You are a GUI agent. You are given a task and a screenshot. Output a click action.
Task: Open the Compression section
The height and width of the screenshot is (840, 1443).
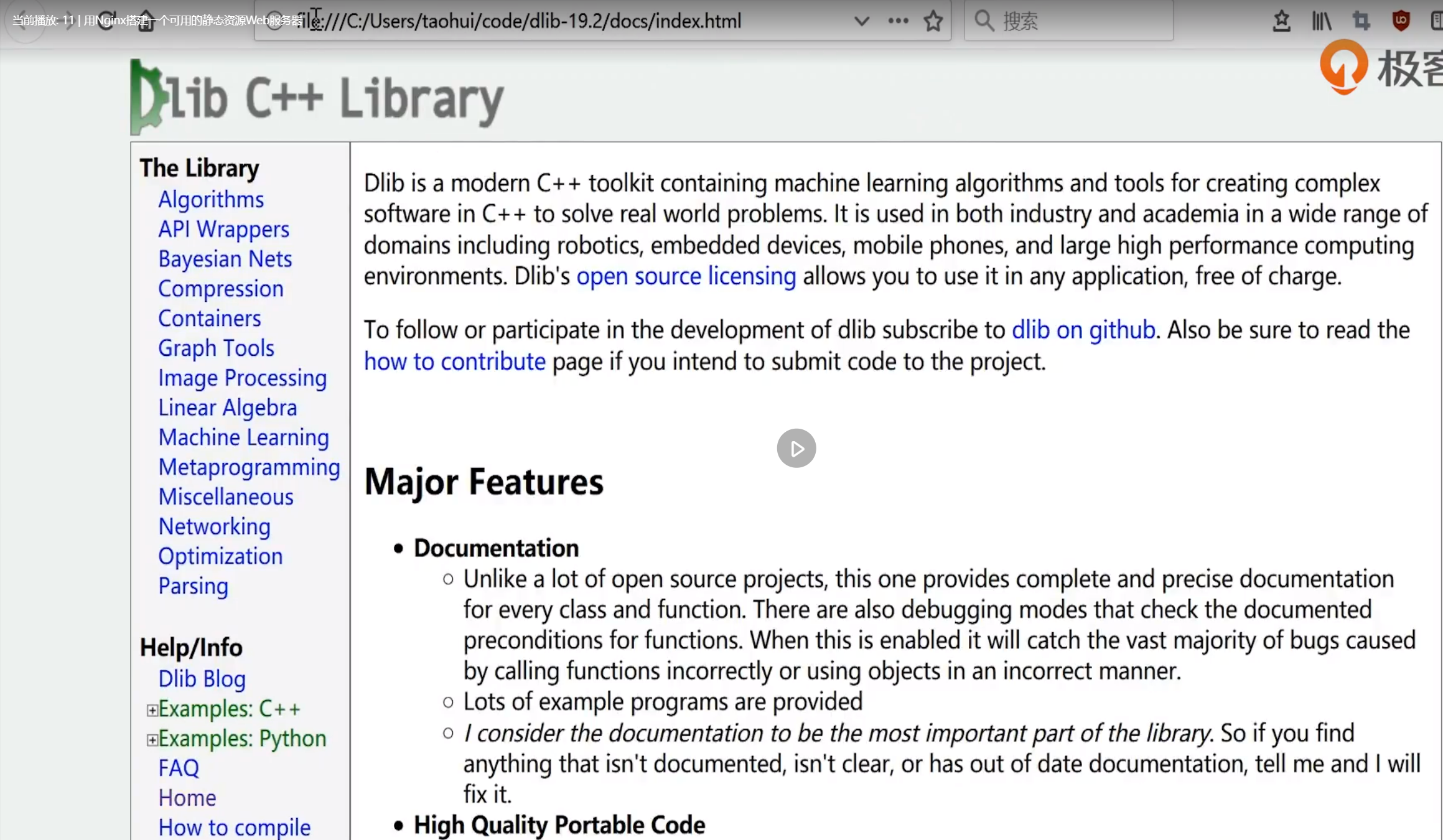[x=221, y=289]
